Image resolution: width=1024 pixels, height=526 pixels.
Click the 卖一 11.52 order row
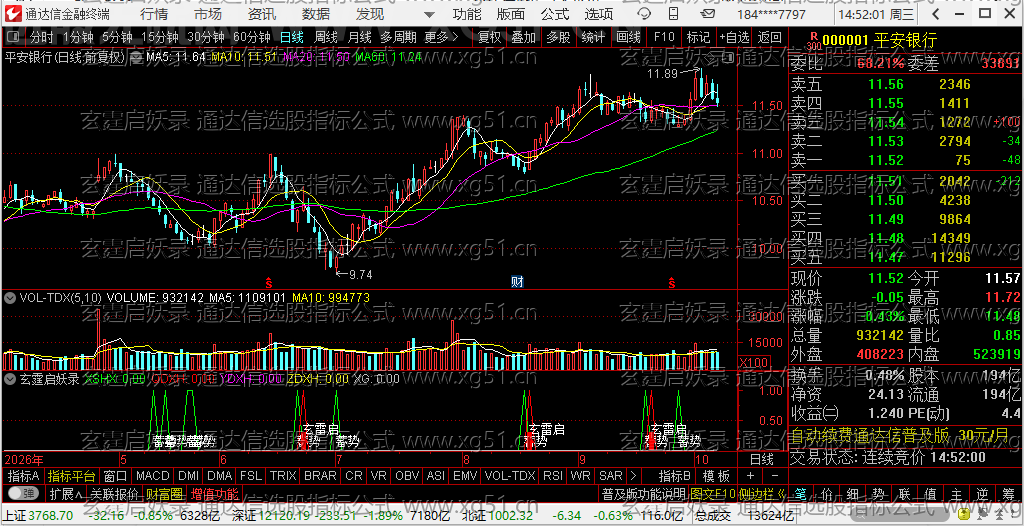[905, 160]
